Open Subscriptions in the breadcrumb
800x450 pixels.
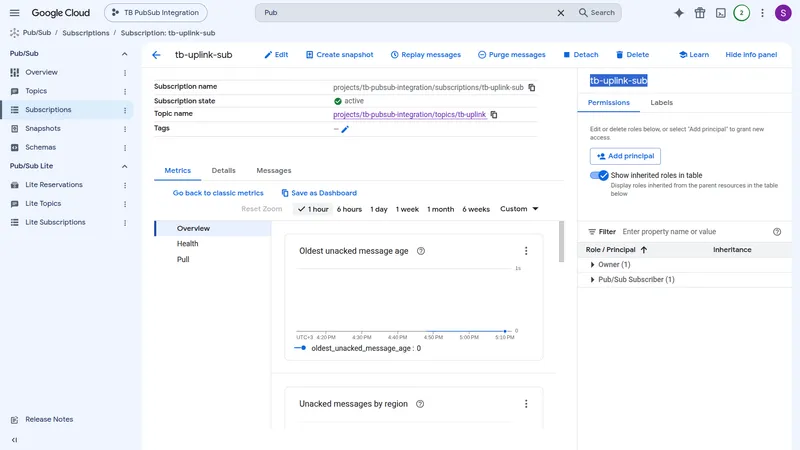(x=86, y=33)
